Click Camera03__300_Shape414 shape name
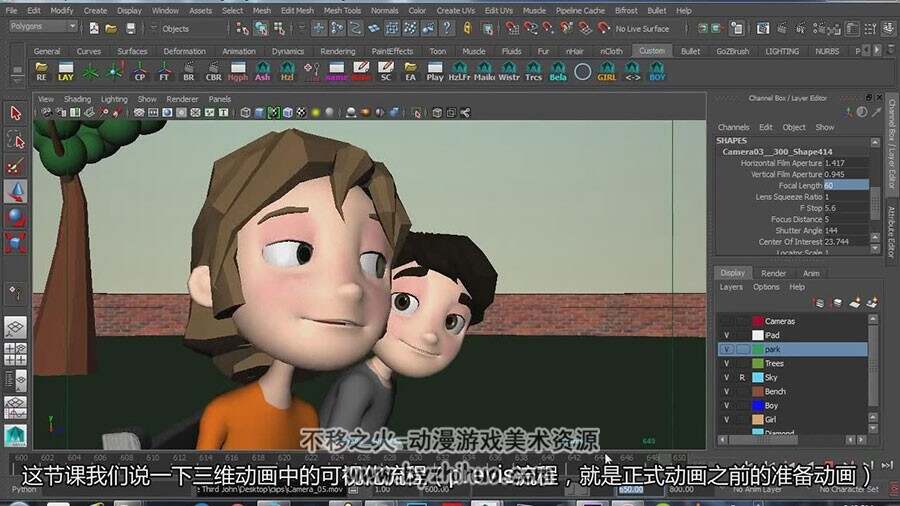This screenshot has width=900, height=506. pos(777,151)
